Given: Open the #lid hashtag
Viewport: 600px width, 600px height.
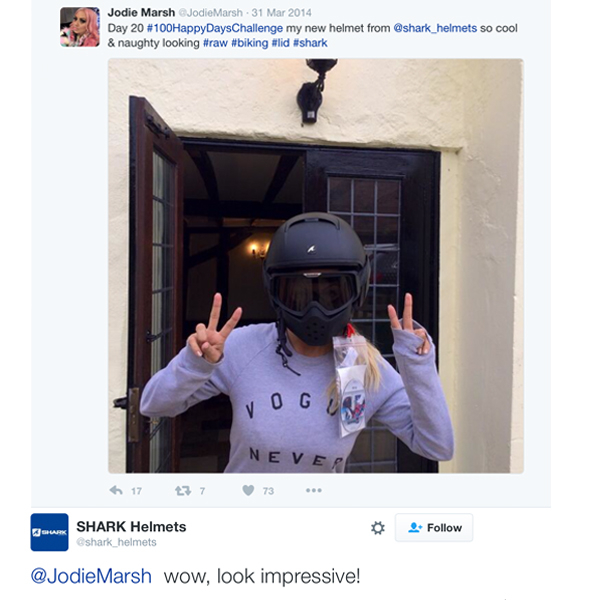Looking at the screenshot, I should click(x=280, y=43).
